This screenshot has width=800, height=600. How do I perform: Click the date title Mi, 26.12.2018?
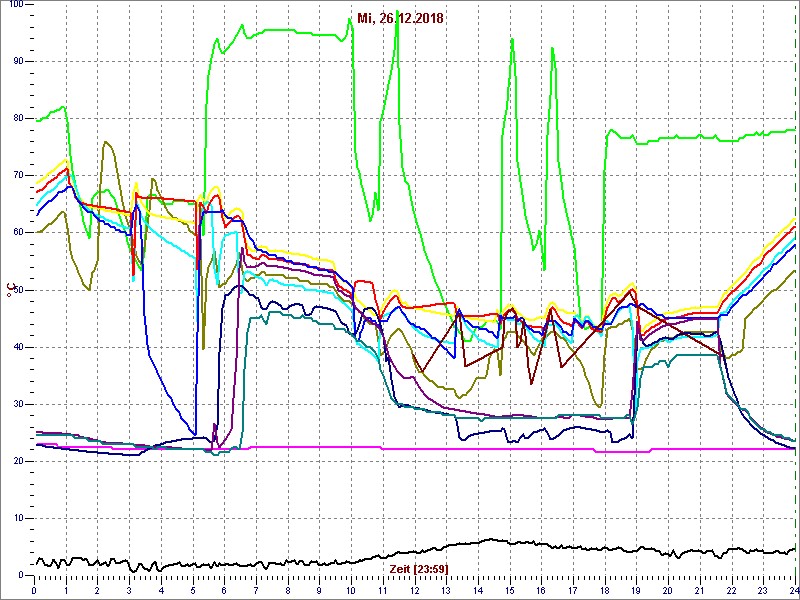point(400,18)
